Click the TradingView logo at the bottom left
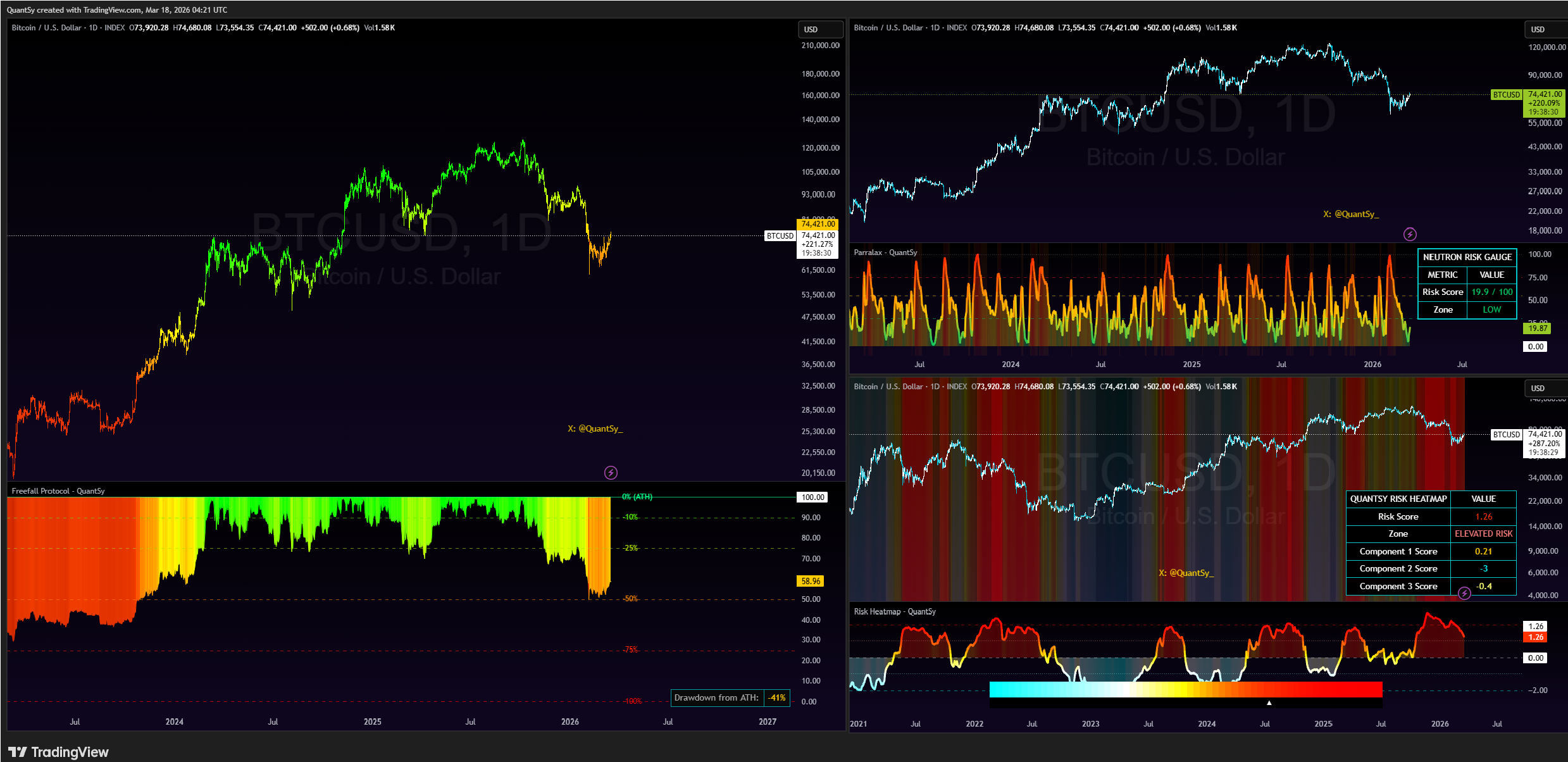The height and width of the screenshot is (762, 1568). click(x=58, y=752)
